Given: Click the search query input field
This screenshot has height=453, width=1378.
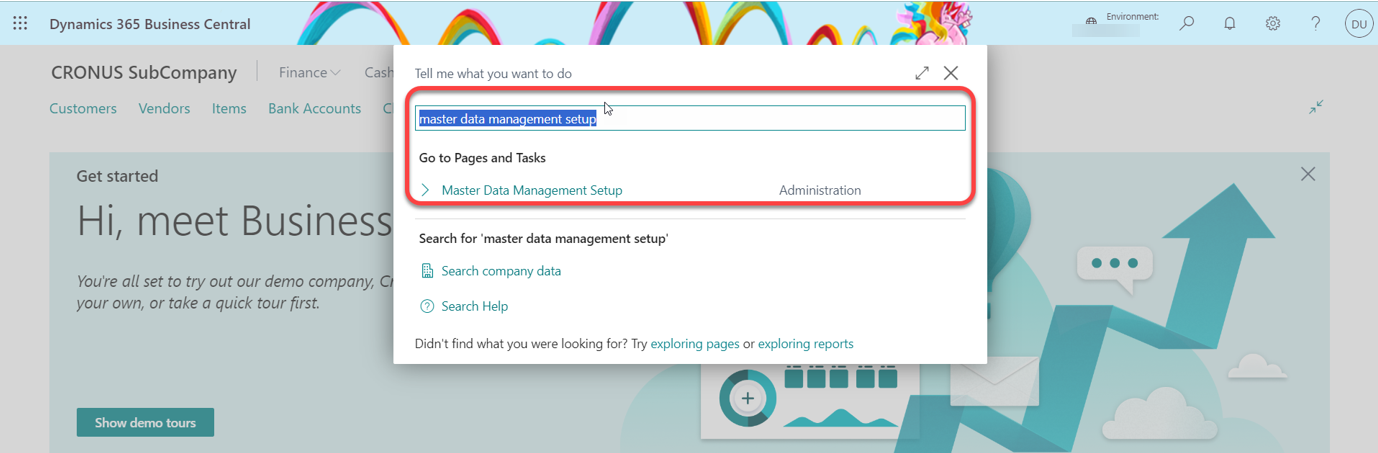Looking at the screenshot, I should pyautogui.click(x=690, y=118).
